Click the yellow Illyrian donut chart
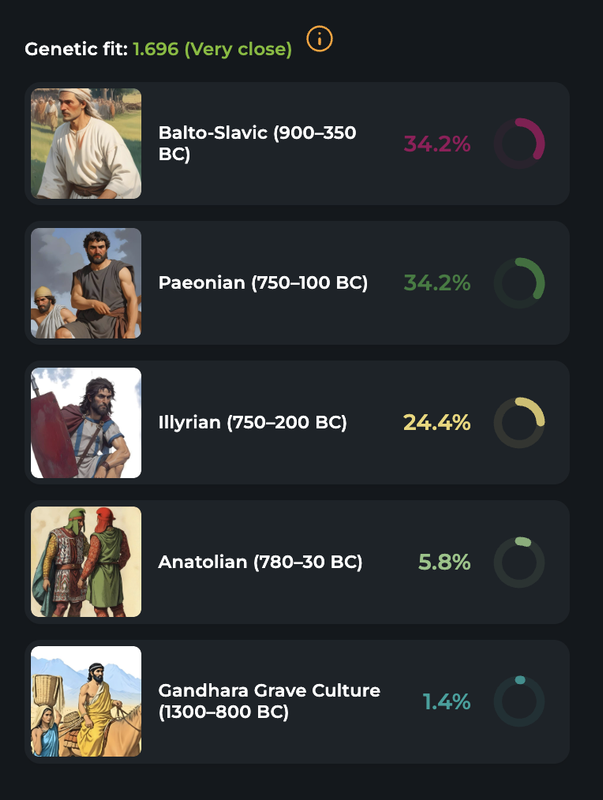The height and width of the screenshot is (800, 603). 519,422
